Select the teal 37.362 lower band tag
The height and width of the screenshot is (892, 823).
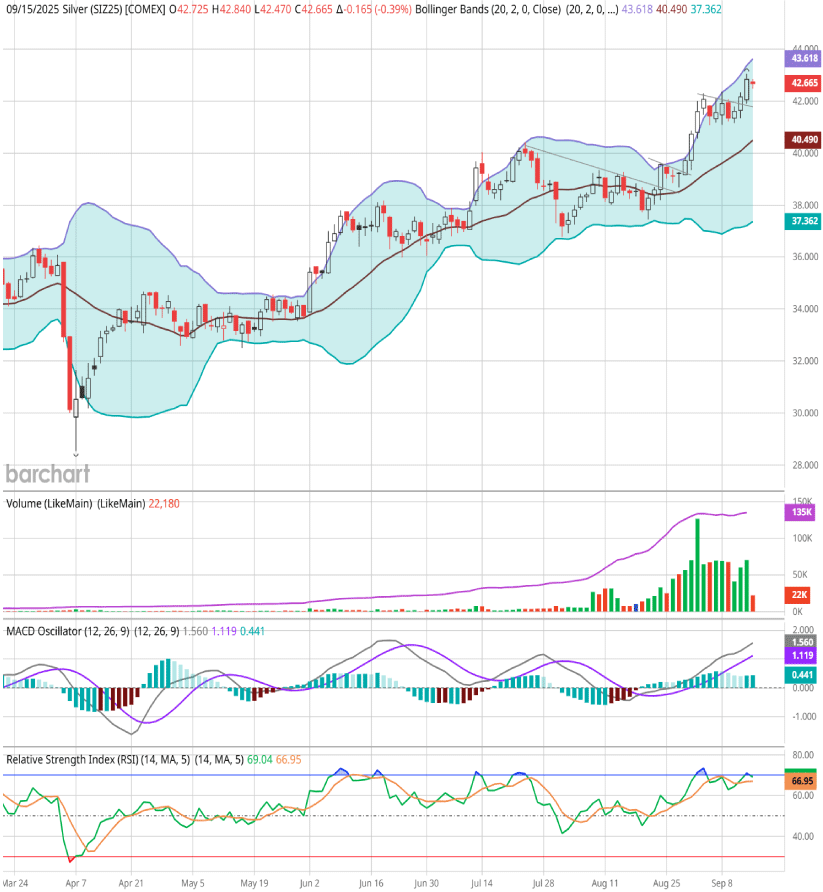804,221
